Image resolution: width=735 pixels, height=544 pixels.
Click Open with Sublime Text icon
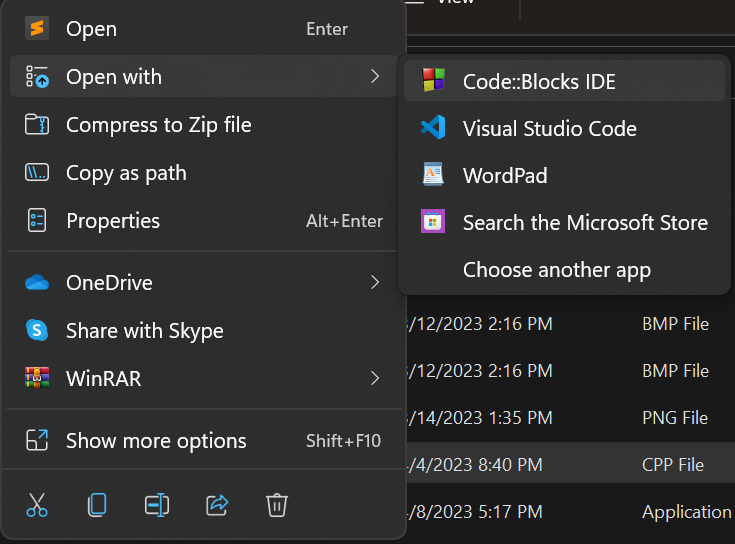(37, 29)
